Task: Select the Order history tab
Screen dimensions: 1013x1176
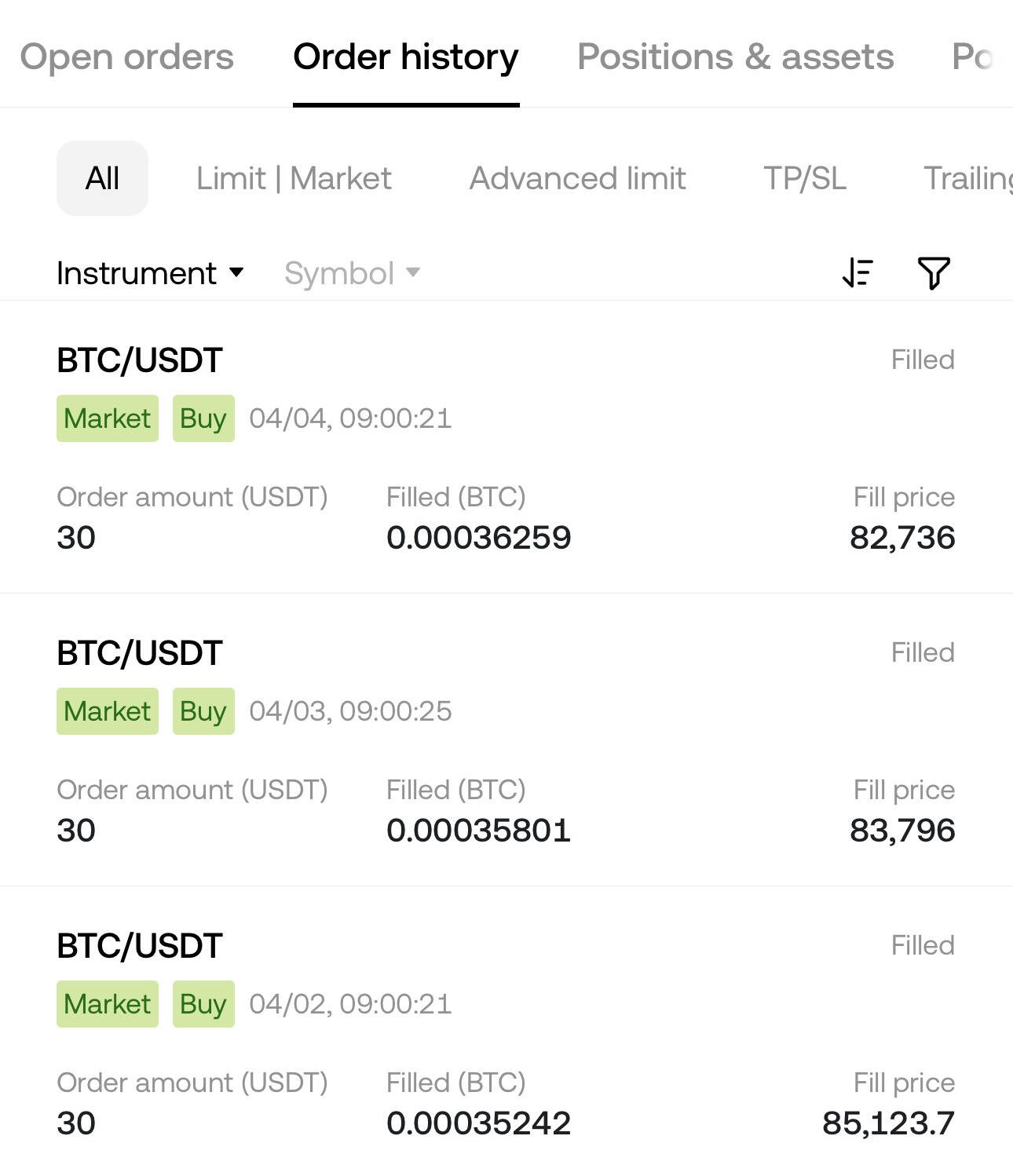Action: click(406, 57)
